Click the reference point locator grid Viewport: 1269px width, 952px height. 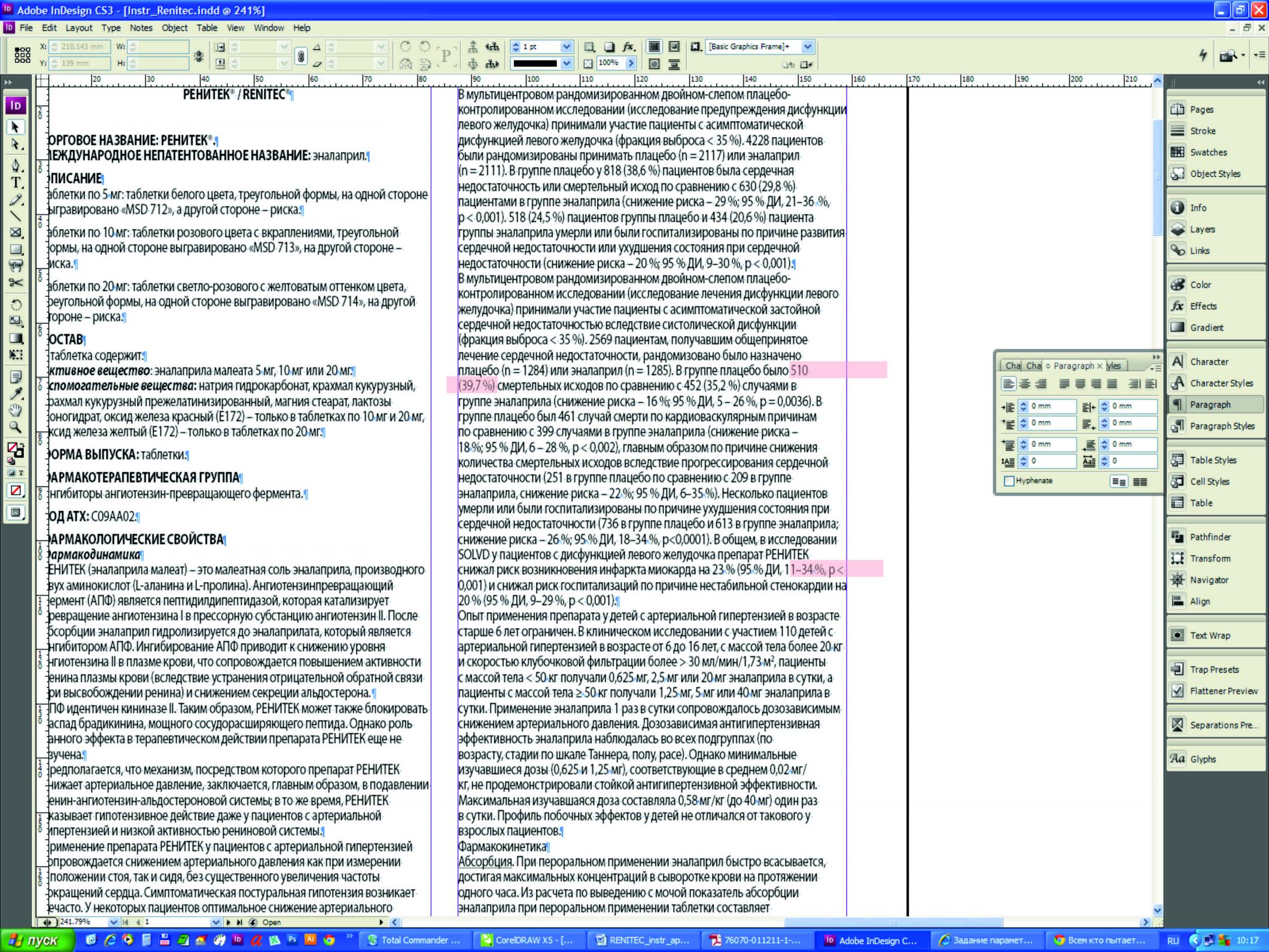coord(22,55)
